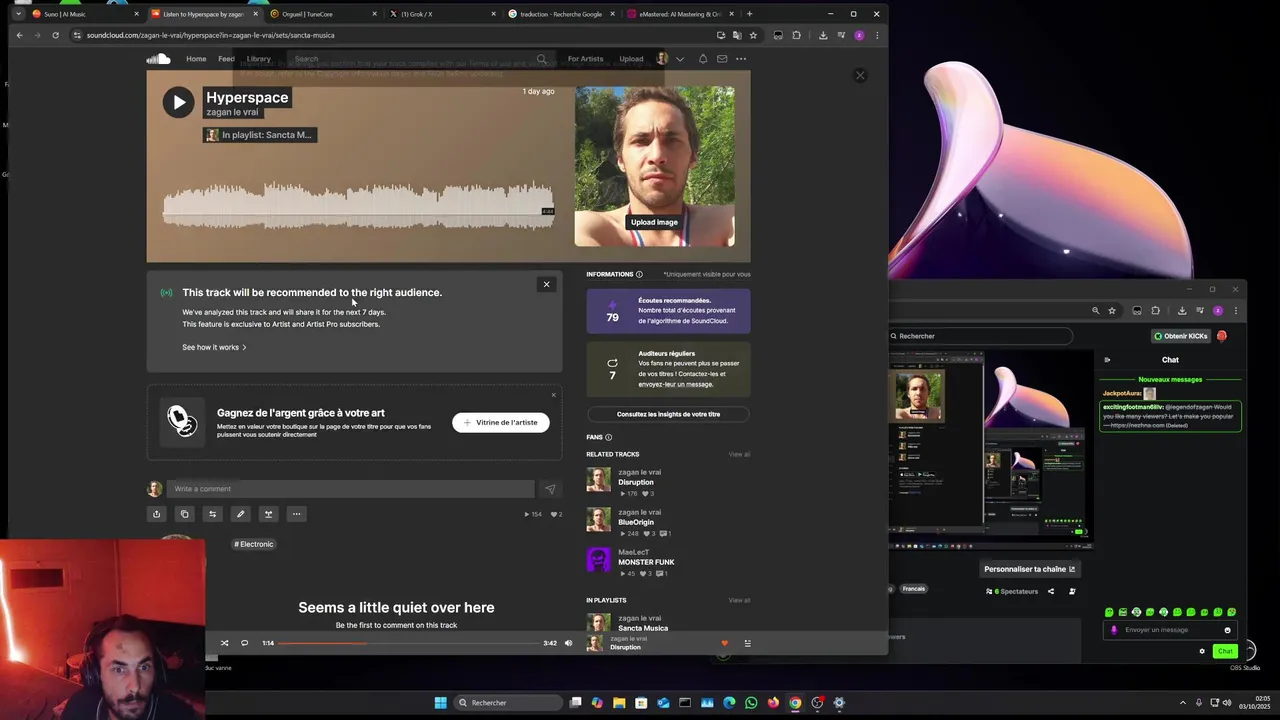Open a new browser tab

749,14
